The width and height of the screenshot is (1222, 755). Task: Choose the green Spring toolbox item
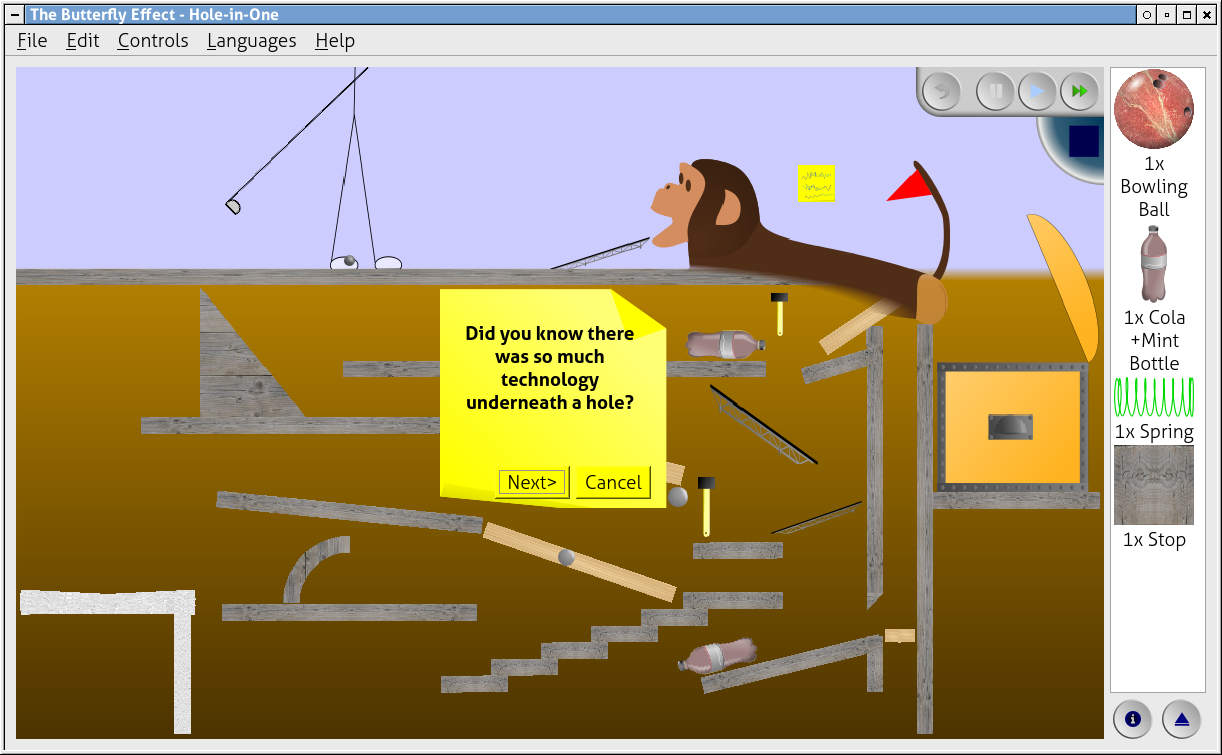coord(1153,398)
